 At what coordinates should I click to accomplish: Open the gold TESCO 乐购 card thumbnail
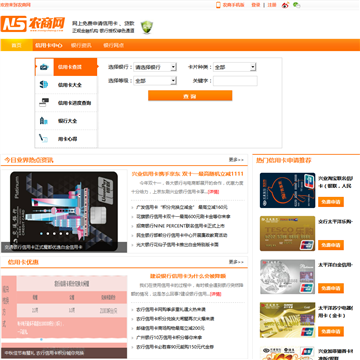[x=287, y=234]
